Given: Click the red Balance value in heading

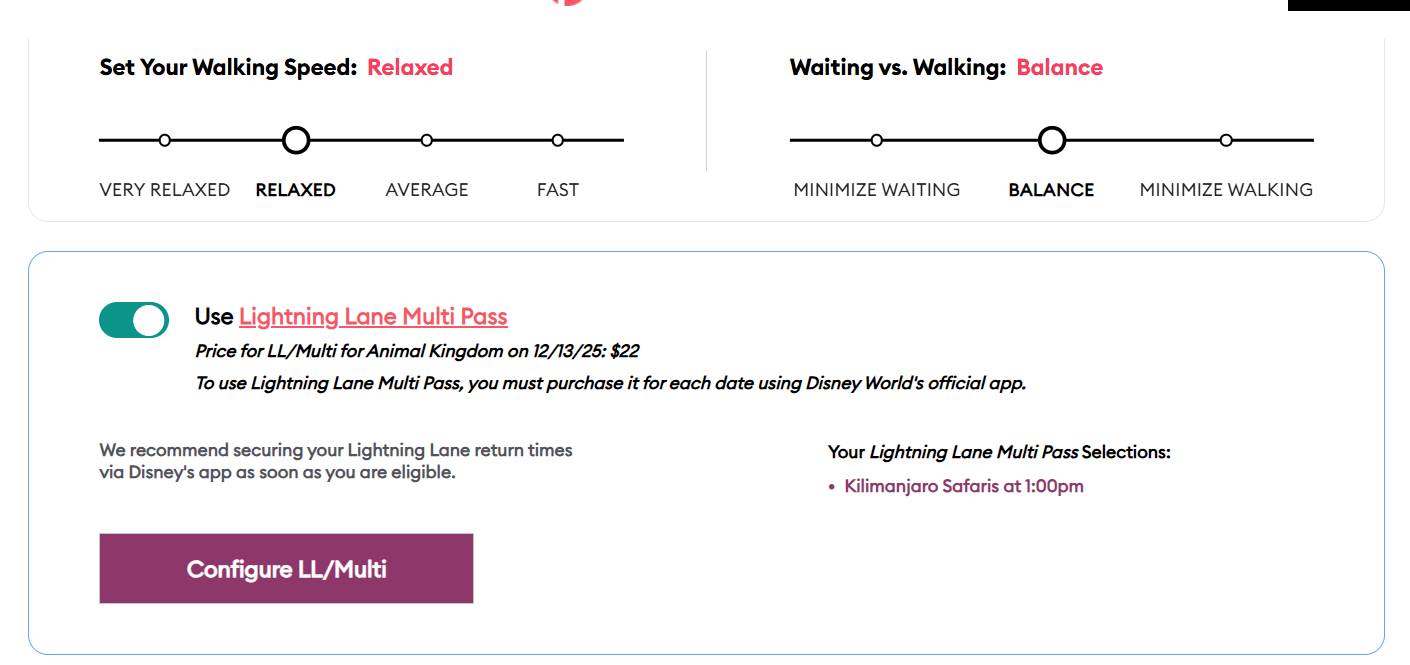Looking at the screenshot, I should click(x=1060, y=68).
